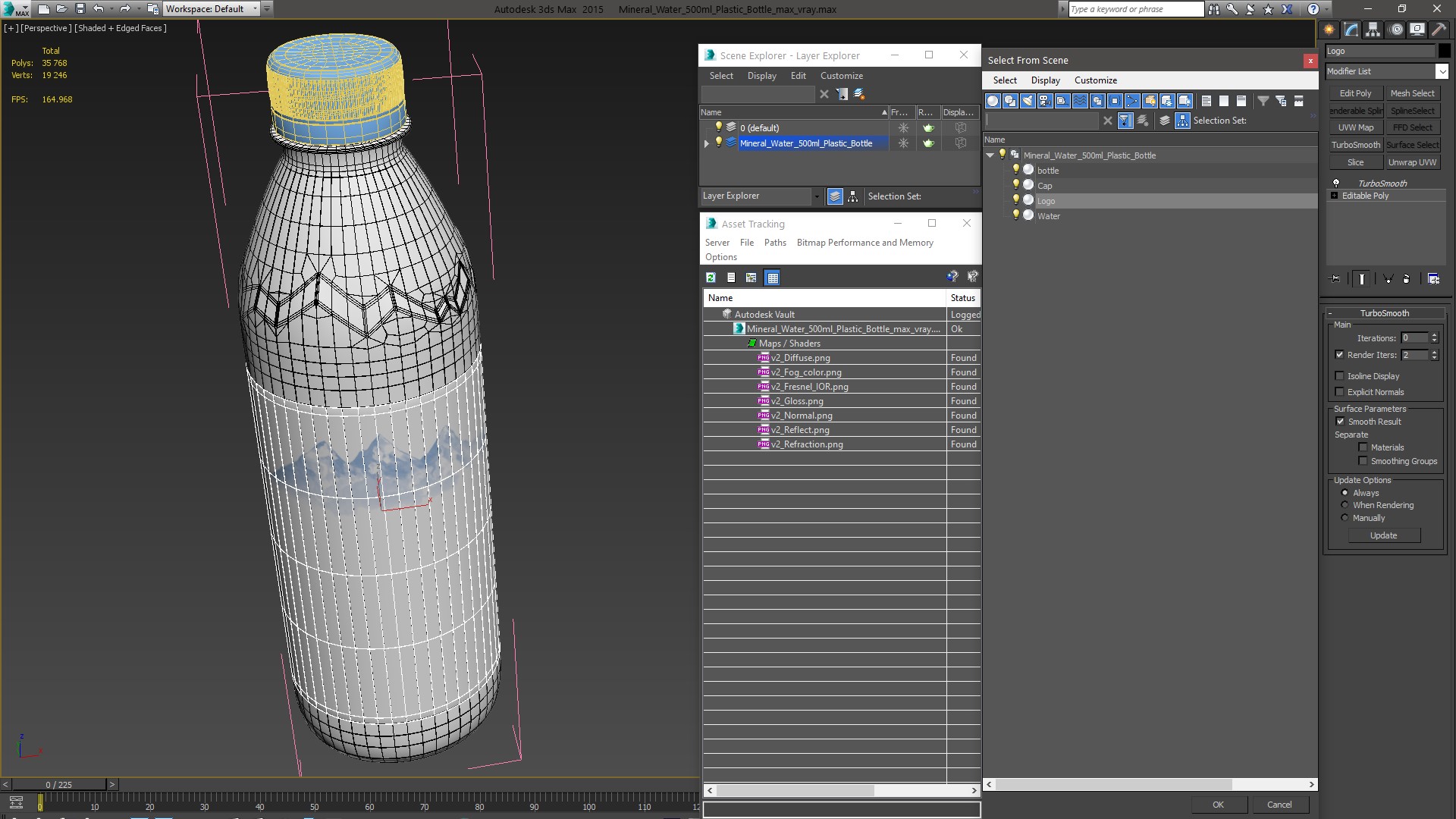The width and height of the screenshot is (1456, 819).
Task: Click Save File icon in main toolbar
Action: [x=80, y=9]
